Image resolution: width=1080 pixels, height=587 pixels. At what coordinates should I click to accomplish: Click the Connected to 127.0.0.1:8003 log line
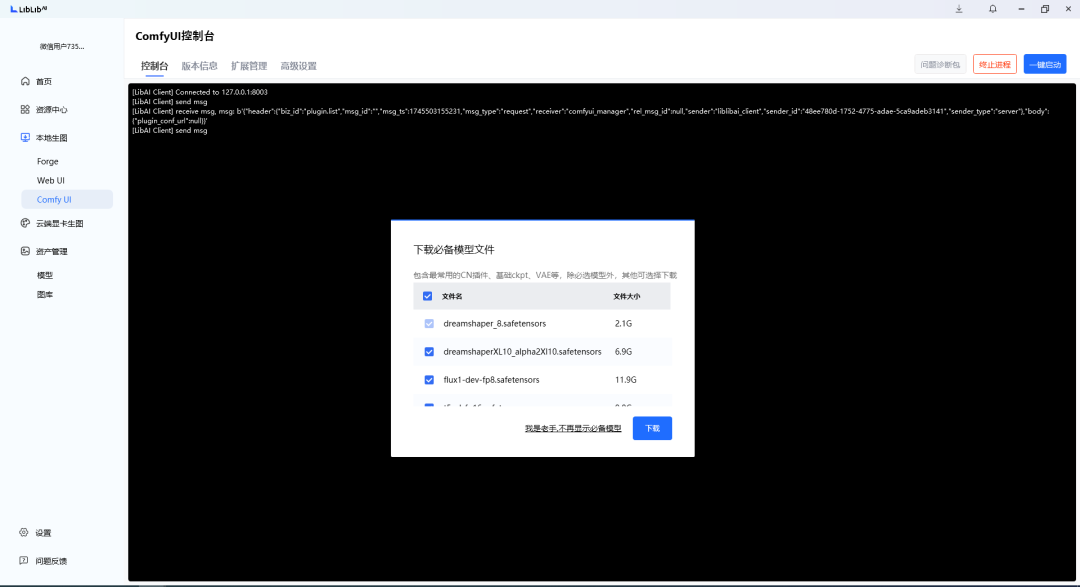[200, 92]
